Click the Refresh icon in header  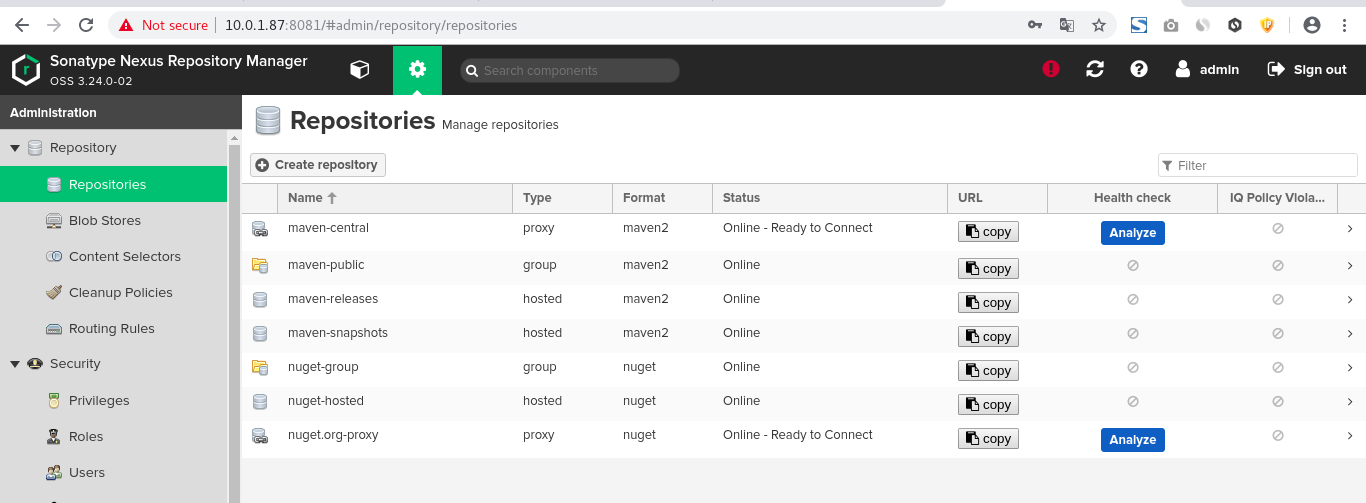(1095, 69)
